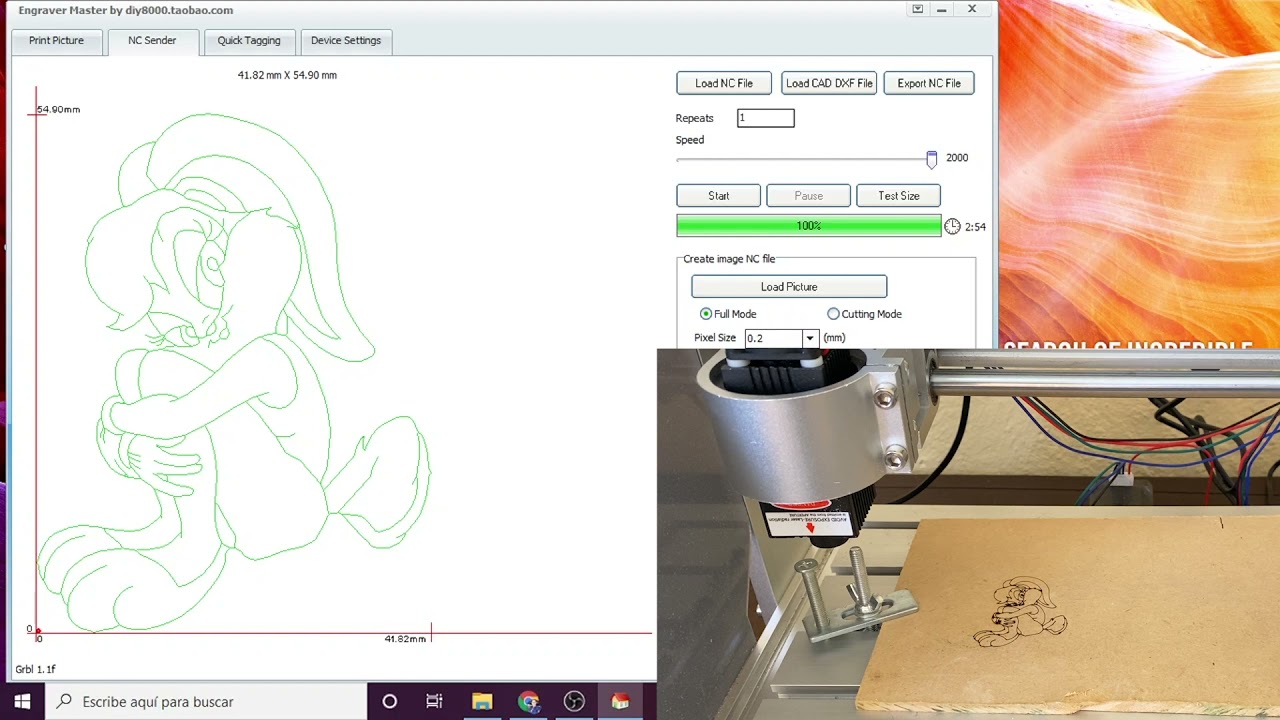Click the Cortana circle icon
1280x720 pixels.
click(x=389, y=701)
